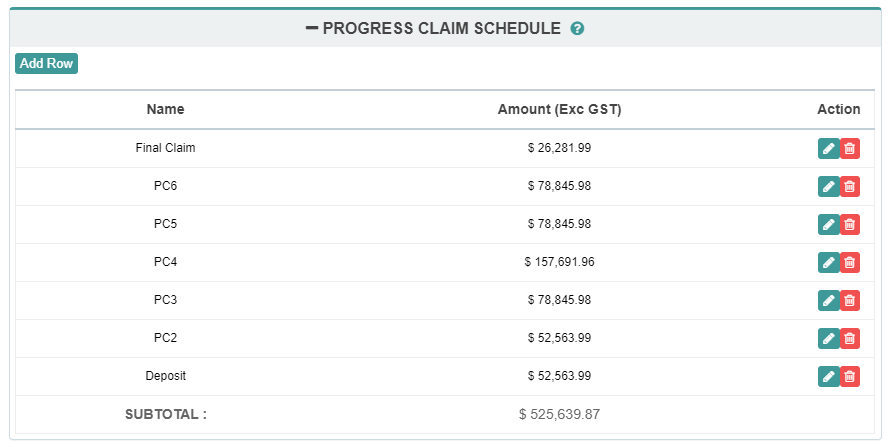Edit the PC5 claim row
Image resolution: width=891 pixels, height=448 pixels.
coord(828,224)
